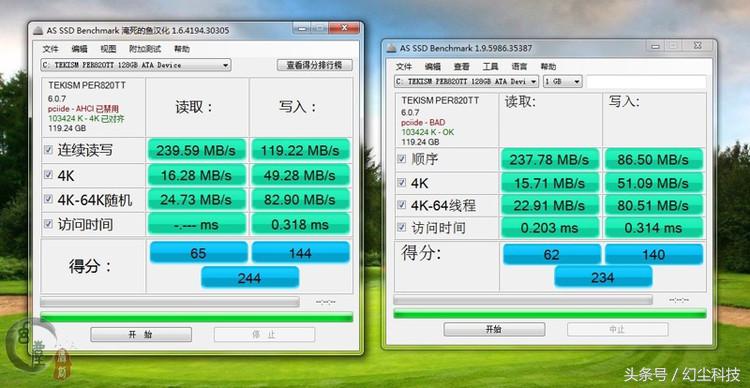Open 工具 menu in right window
Screen dimensions: 750x388
click(490, 67)
